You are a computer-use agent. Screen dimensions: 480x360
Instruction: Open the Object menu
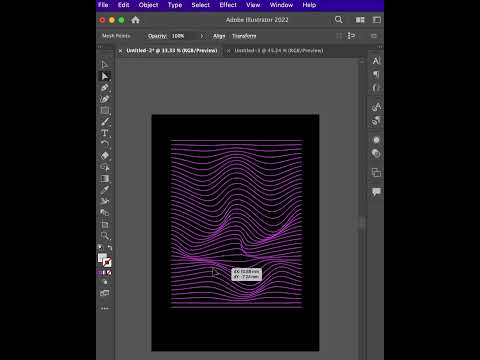[x=148, y=5]
